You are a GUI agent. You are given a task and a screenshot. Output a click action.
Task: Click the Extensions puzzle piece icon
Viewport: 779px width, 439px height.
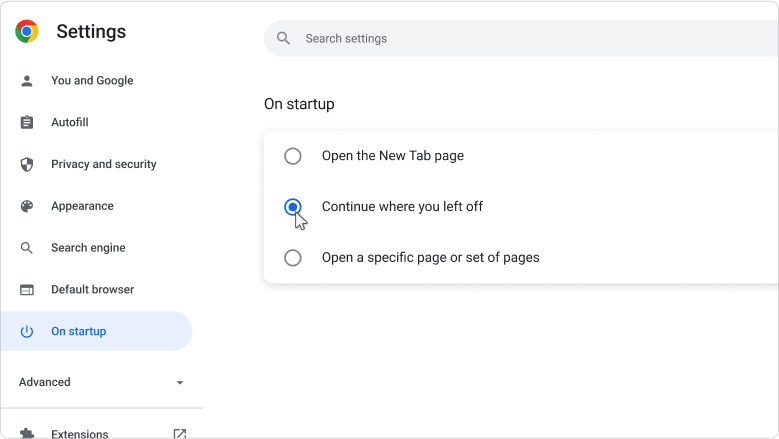27,434
